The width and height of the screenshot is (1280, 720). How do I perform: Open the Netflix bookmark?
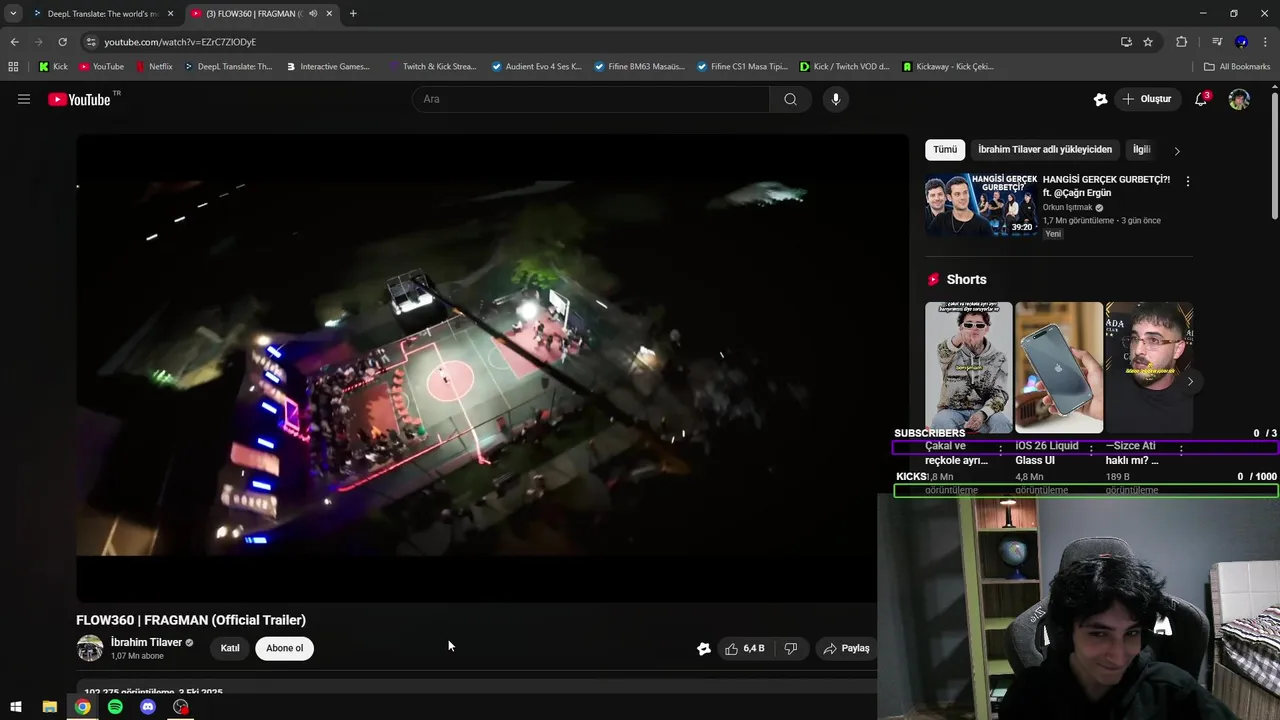pos(153,67)
